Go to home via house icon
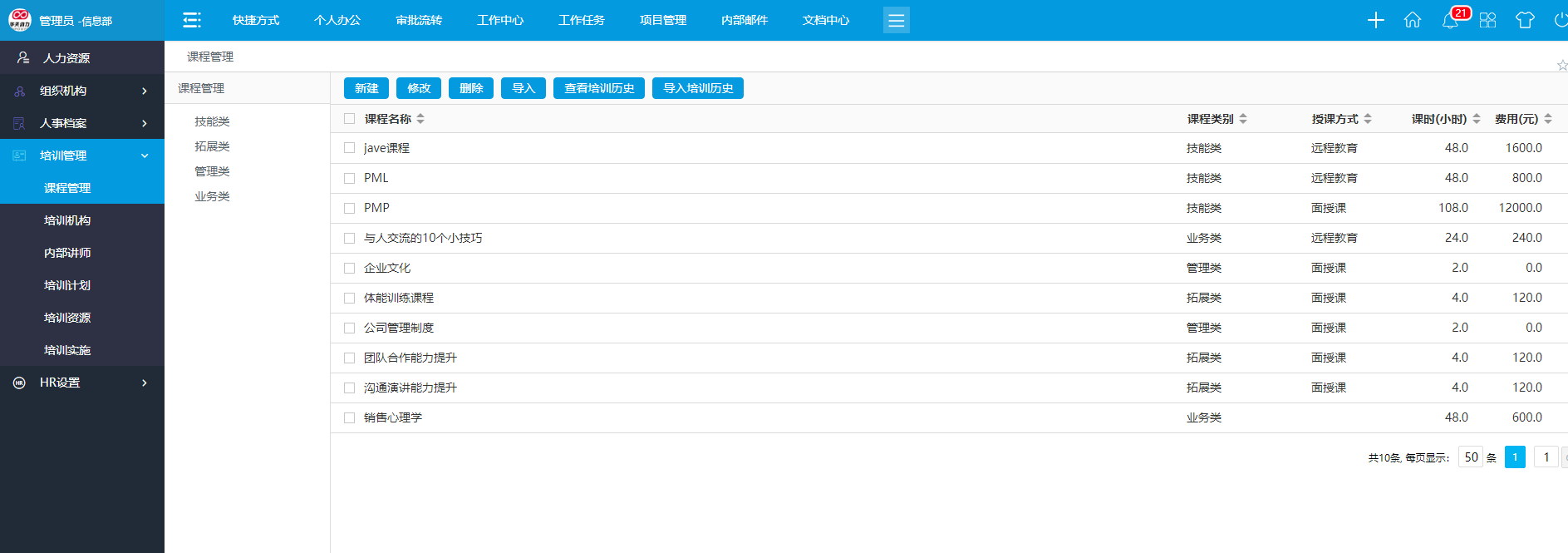The width and height of the screenshot is (1568, 553). (x=1412, y=20)
